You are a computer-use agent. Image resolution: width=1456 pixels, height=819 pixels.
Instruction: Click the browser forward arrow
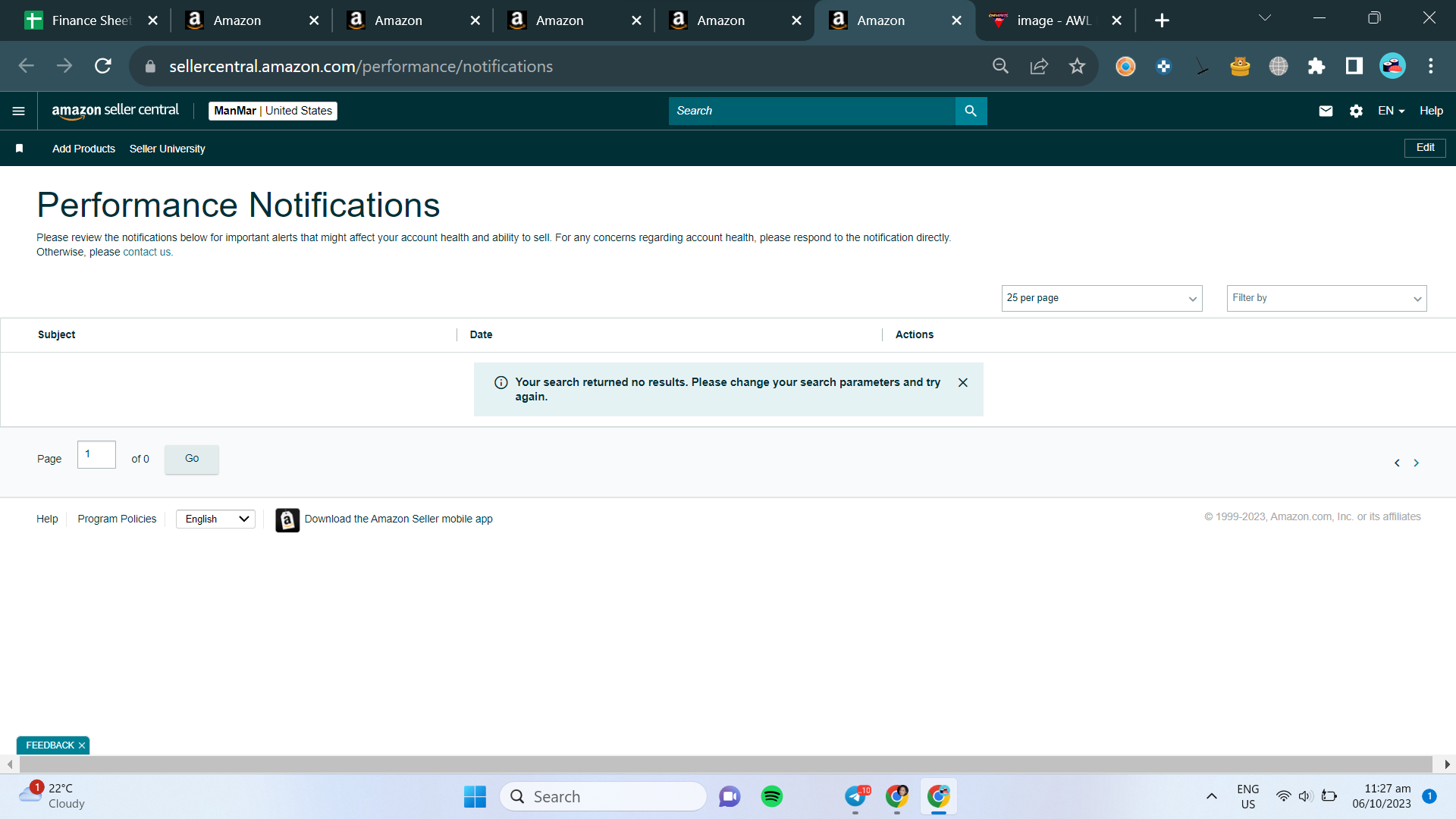[64, 66]
